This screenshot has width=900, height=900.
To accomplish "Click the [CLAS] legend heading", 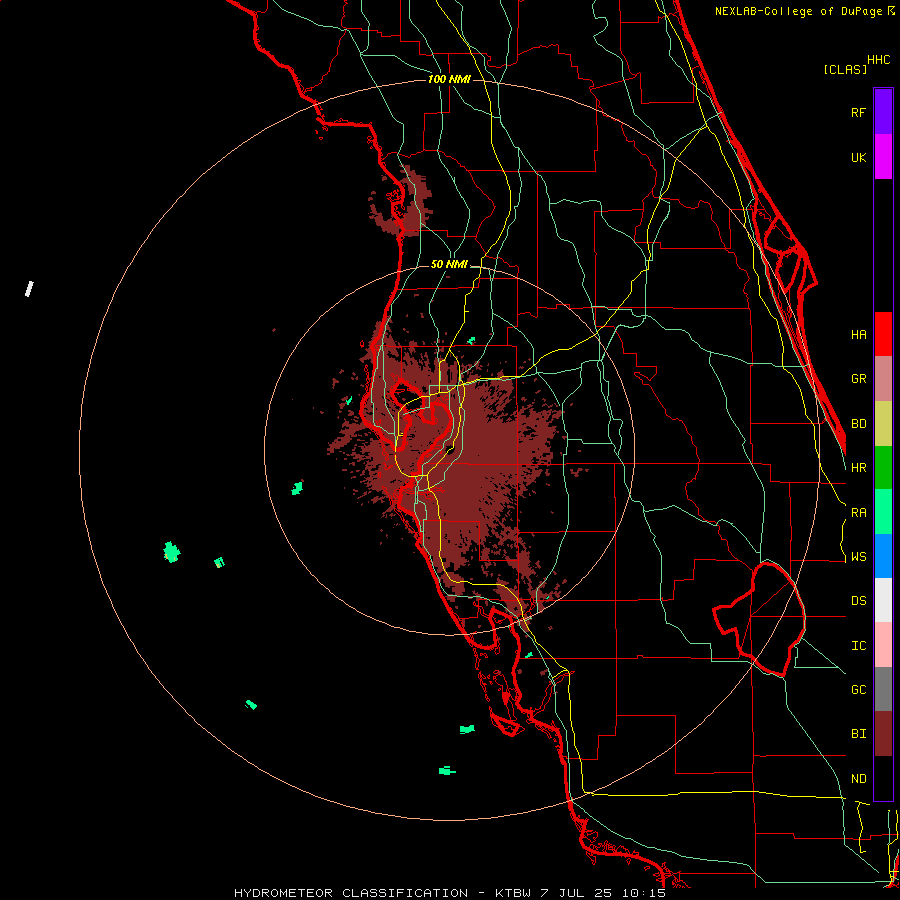I will click(845, 70).
